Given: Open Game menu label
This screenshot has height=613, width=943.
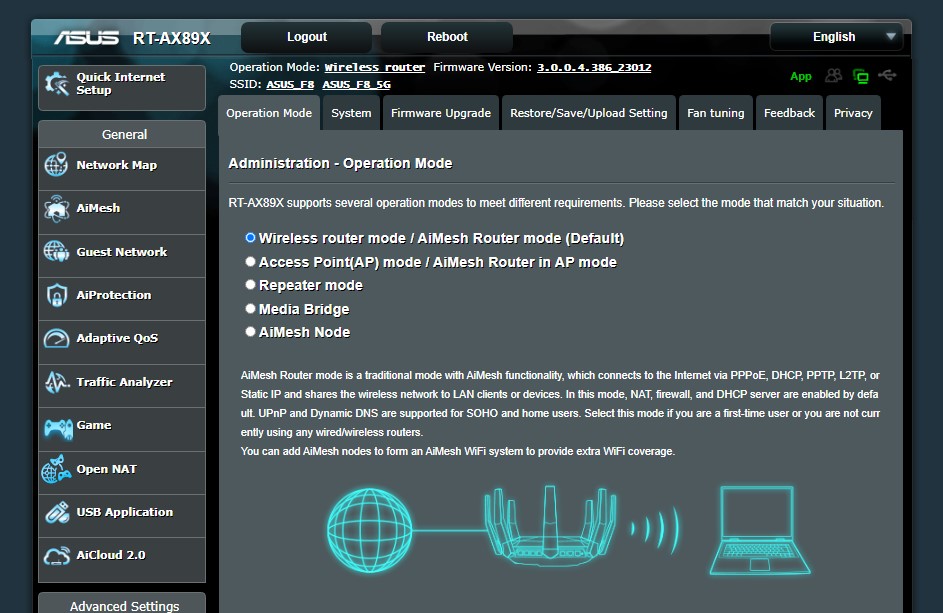Looking at the screenshot, I should pos(94,425).
